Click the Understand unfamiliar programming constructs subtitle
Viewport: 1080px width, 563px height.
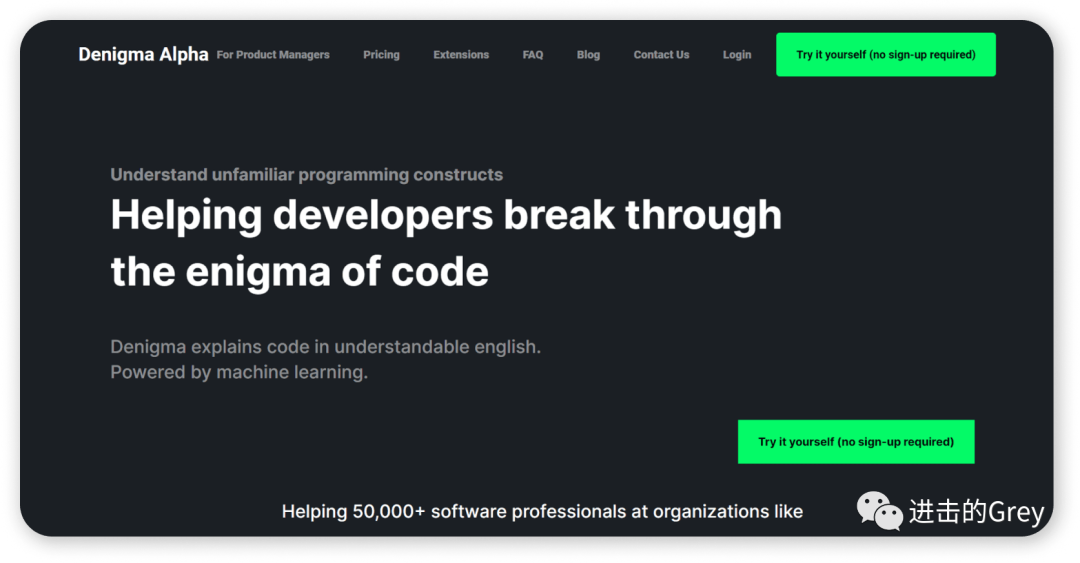(x=307, y=174)
